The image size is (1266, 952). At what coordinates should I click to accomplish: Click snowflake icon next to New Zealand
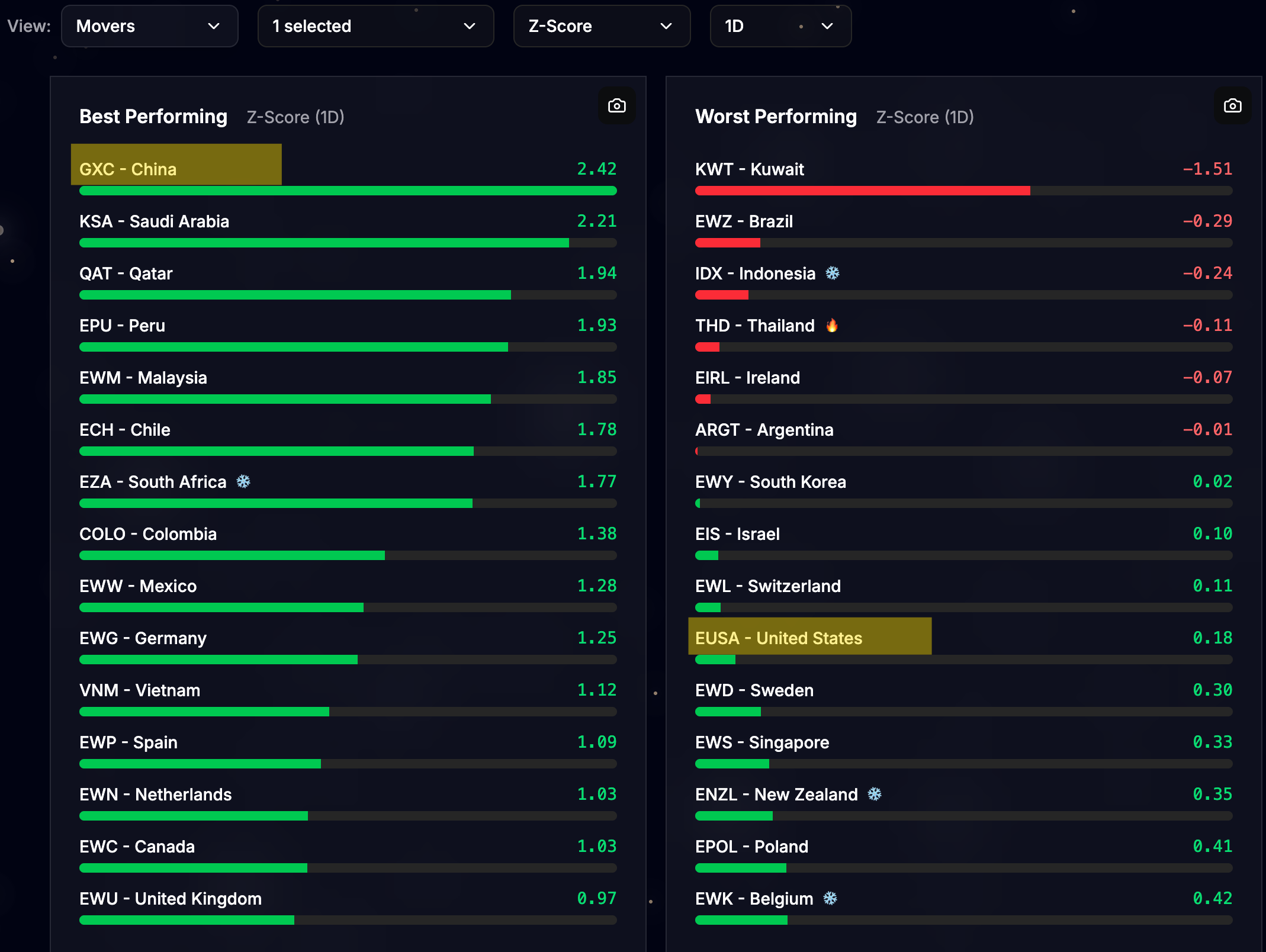(x=875, y=794)
